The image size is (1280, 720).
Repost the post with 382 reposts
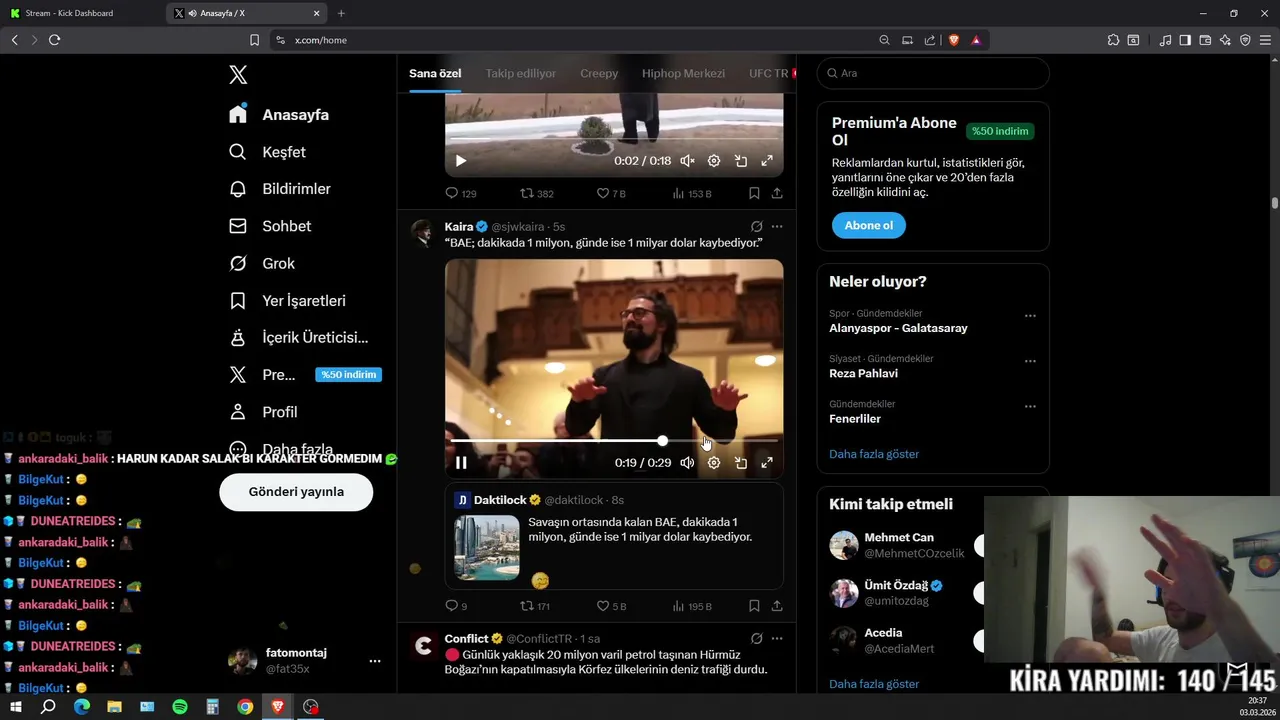pyautogui.click(x=537, y=193)
